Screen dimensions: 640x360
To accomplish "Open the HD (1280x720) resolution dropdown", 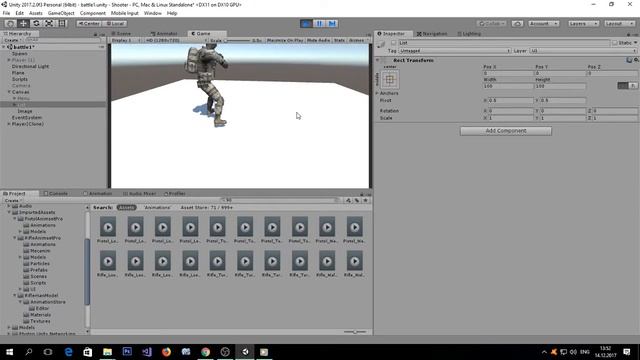I will pyautogui.click(x=176, y=40).
